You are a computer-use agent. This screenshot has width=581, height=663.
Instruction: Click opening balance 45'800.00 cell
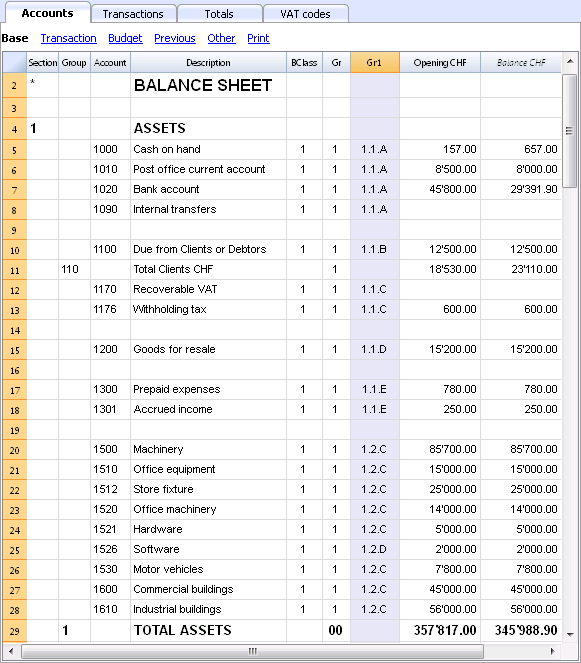pyautogui.click(x=440, y=189)
